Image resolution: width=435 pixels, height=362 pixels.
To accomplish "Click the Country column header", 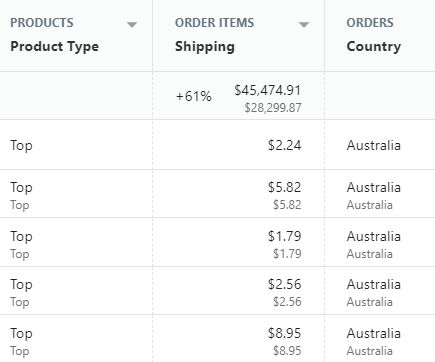I will [x=374, y=47].
